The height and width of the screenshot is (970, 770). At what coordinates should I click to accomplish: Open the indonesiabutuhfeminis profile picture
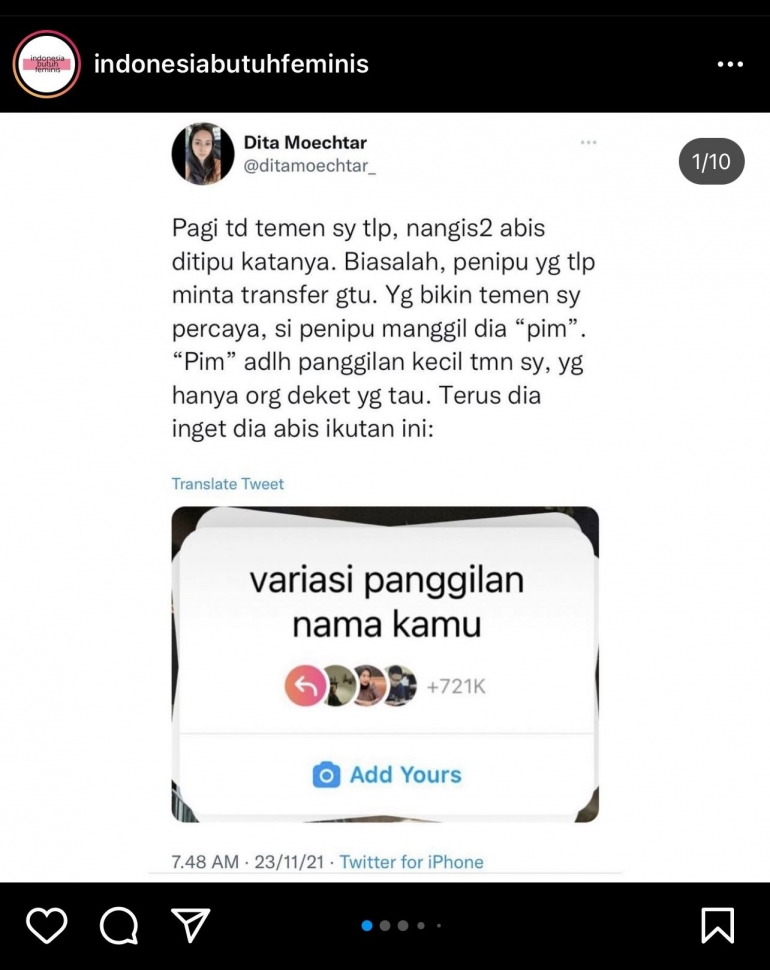[47, 64]
